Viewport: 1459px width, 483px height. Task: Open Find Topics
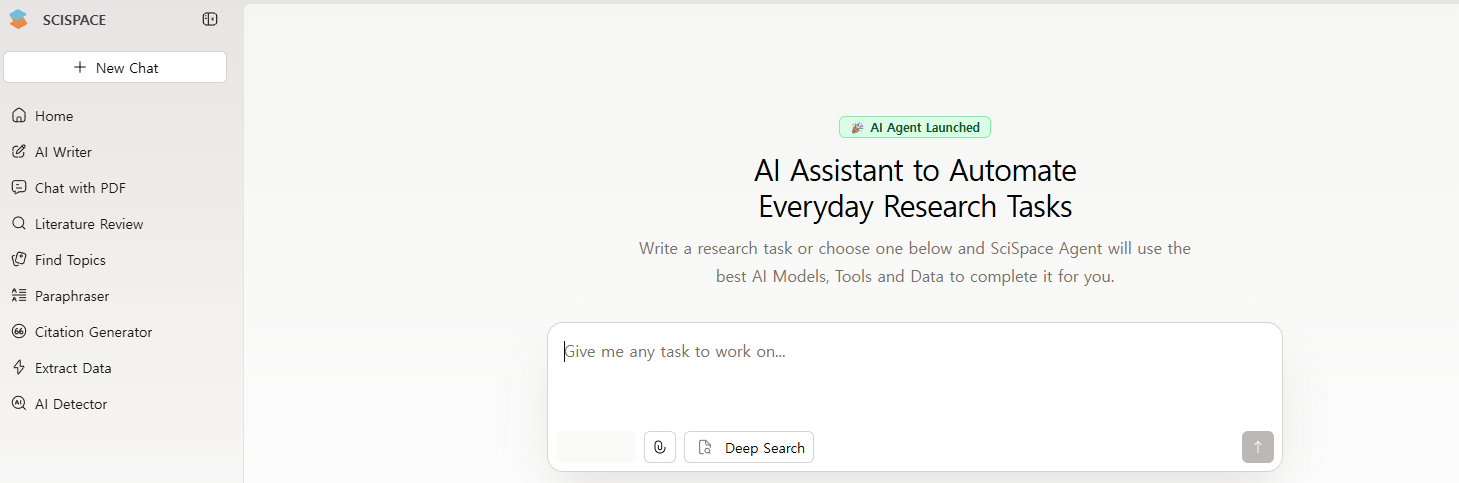pos(70,260)
